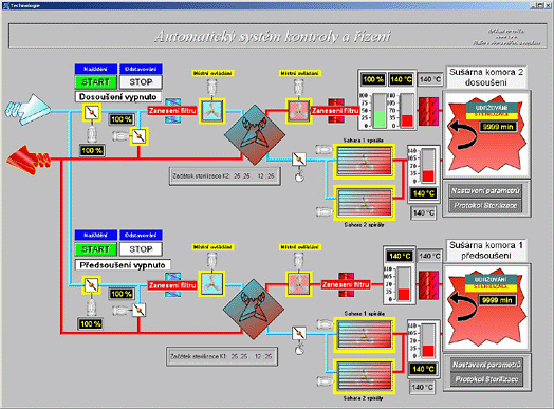The image size is (554, 409).
Task: Click Sahara 1 spirála caption of komora 2
Action: pos(364,141)
